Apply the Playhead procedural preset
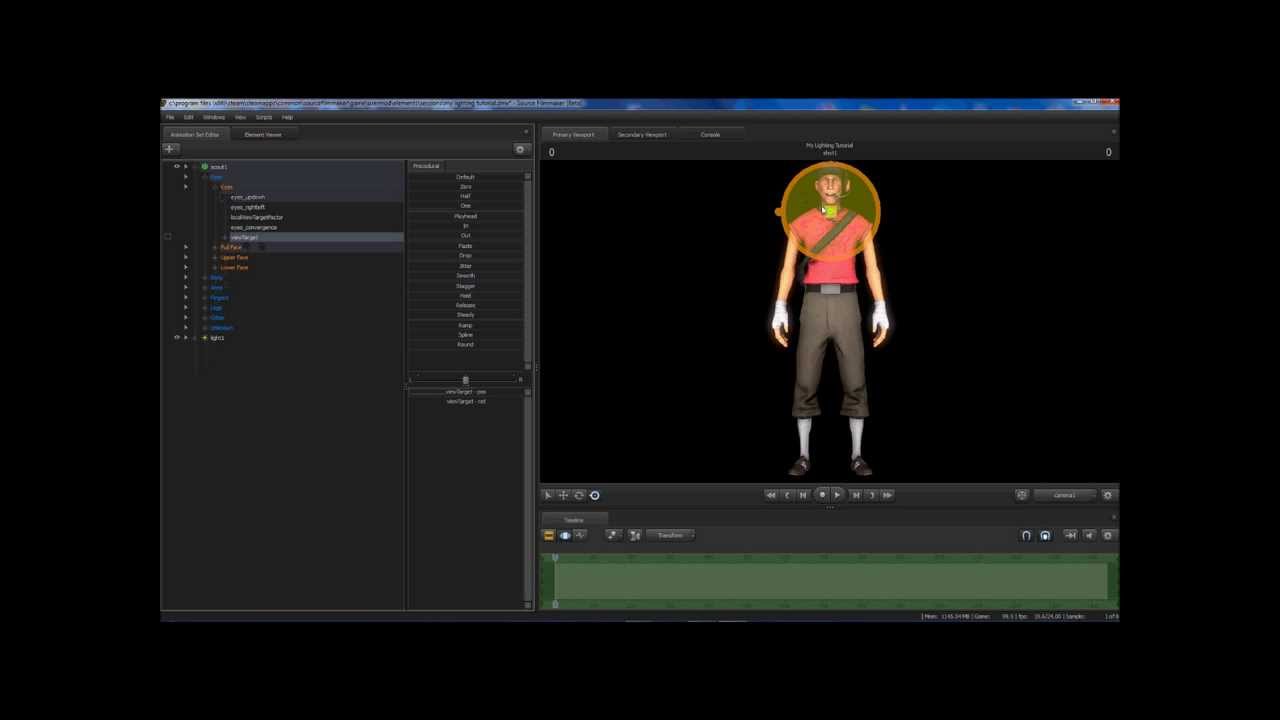This screenshot has height=720, width=1280. point(465,216)
